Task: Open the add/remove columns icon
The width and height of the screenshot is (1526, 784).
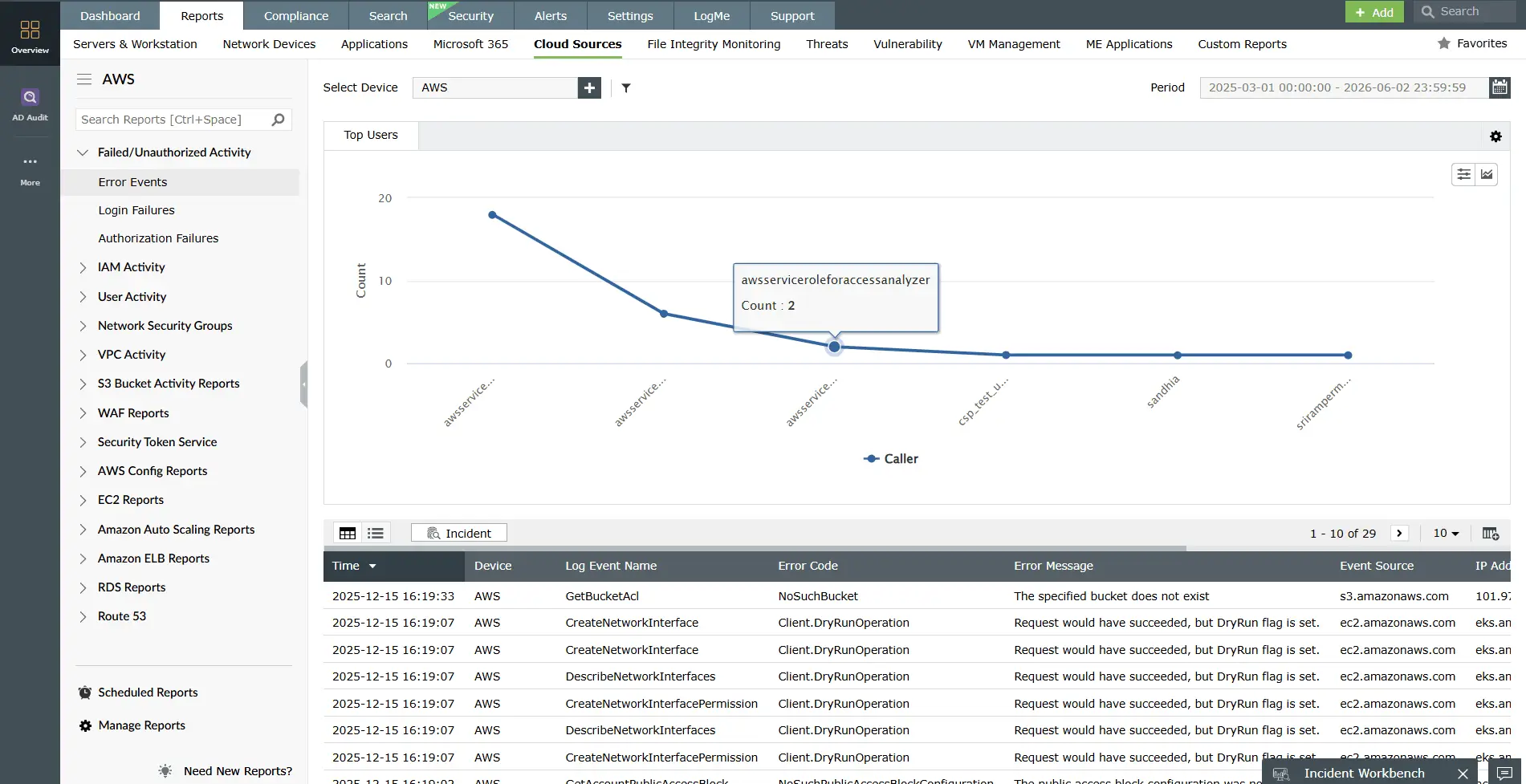Action: click(x=1491, y=534)
